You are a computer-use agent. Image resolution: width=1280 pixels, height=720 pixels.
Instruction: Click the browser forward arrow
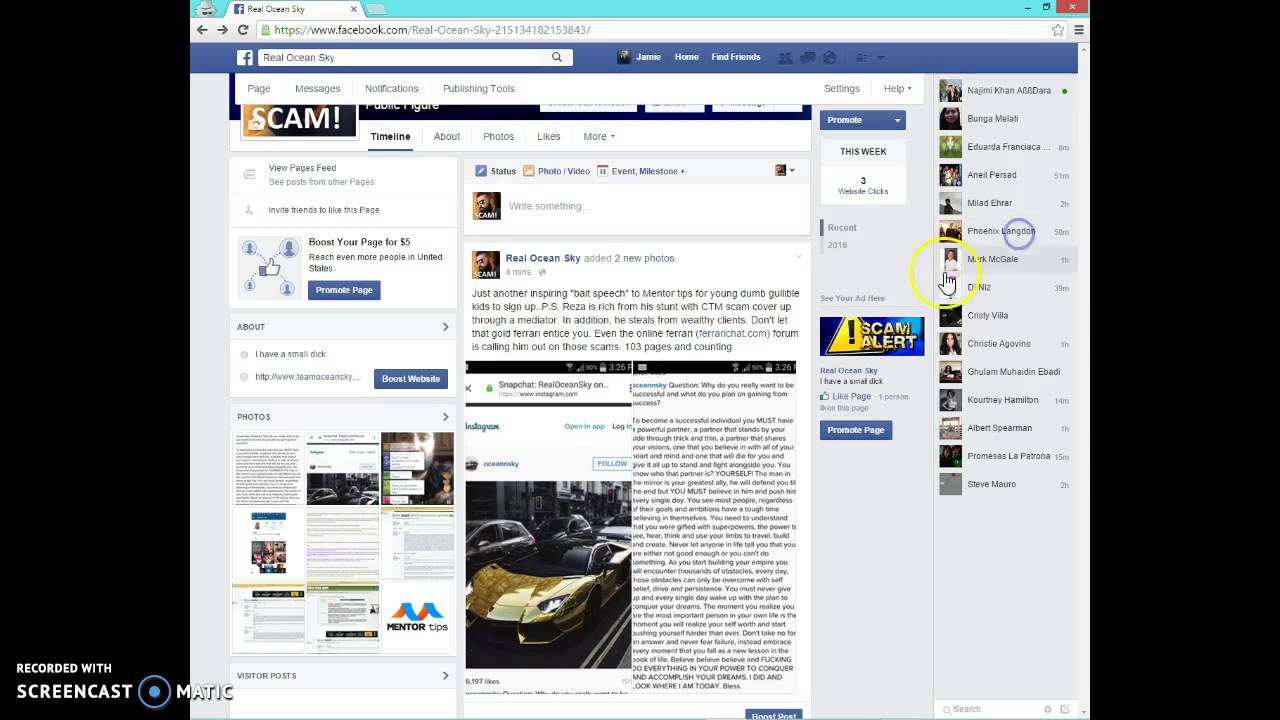tap(222, 30)
